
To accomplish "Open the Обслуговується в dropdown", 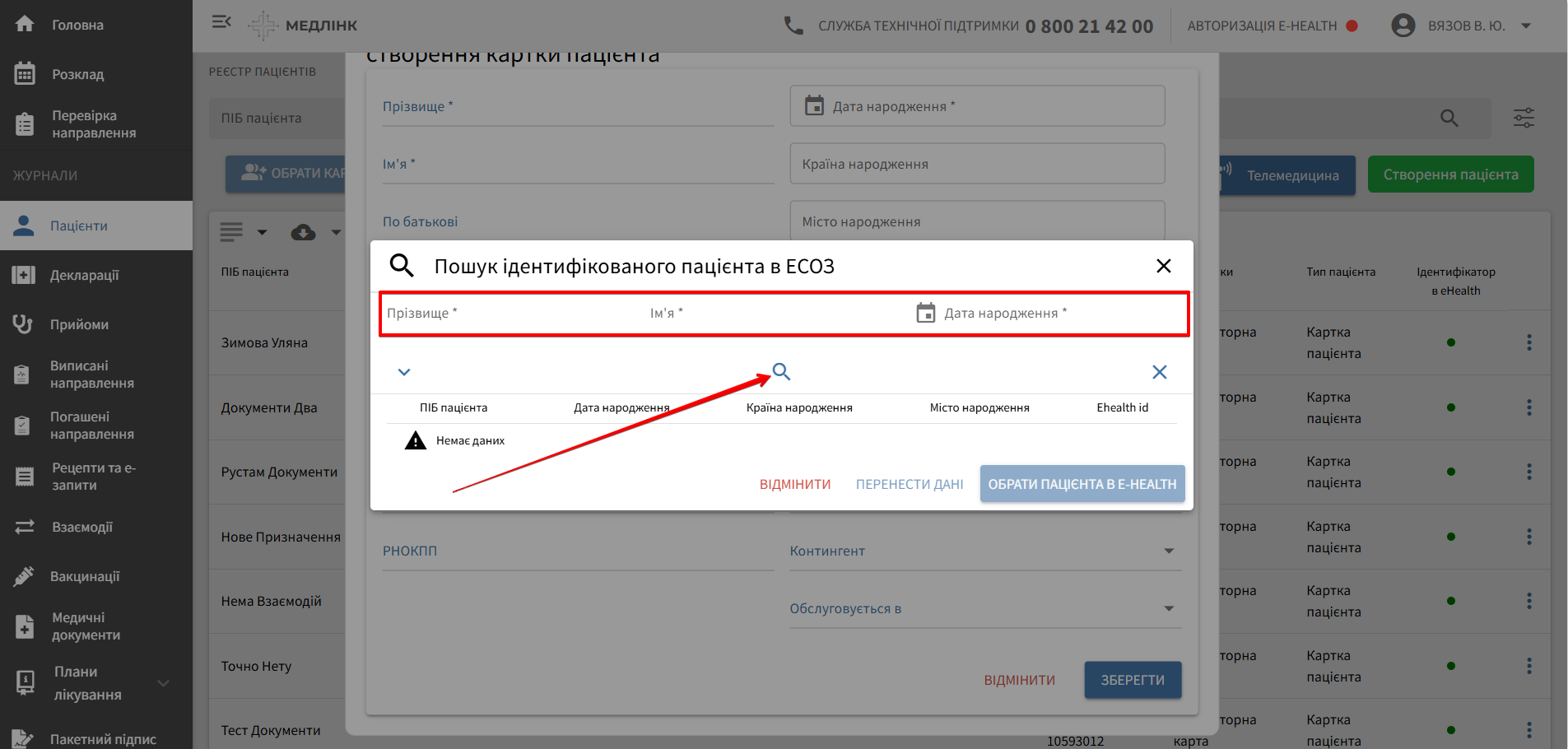I will point(1168,608).
